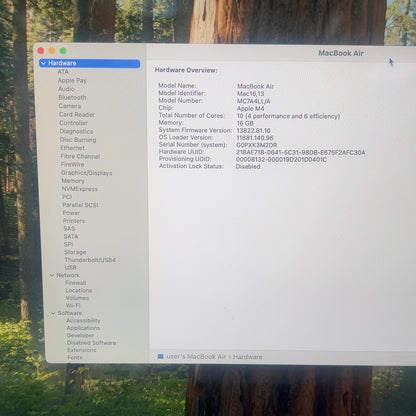Image resolution: width=416 pixels, height=416 pixels.
Task: Select the Serial Number value text
Action: pos(257,145)
